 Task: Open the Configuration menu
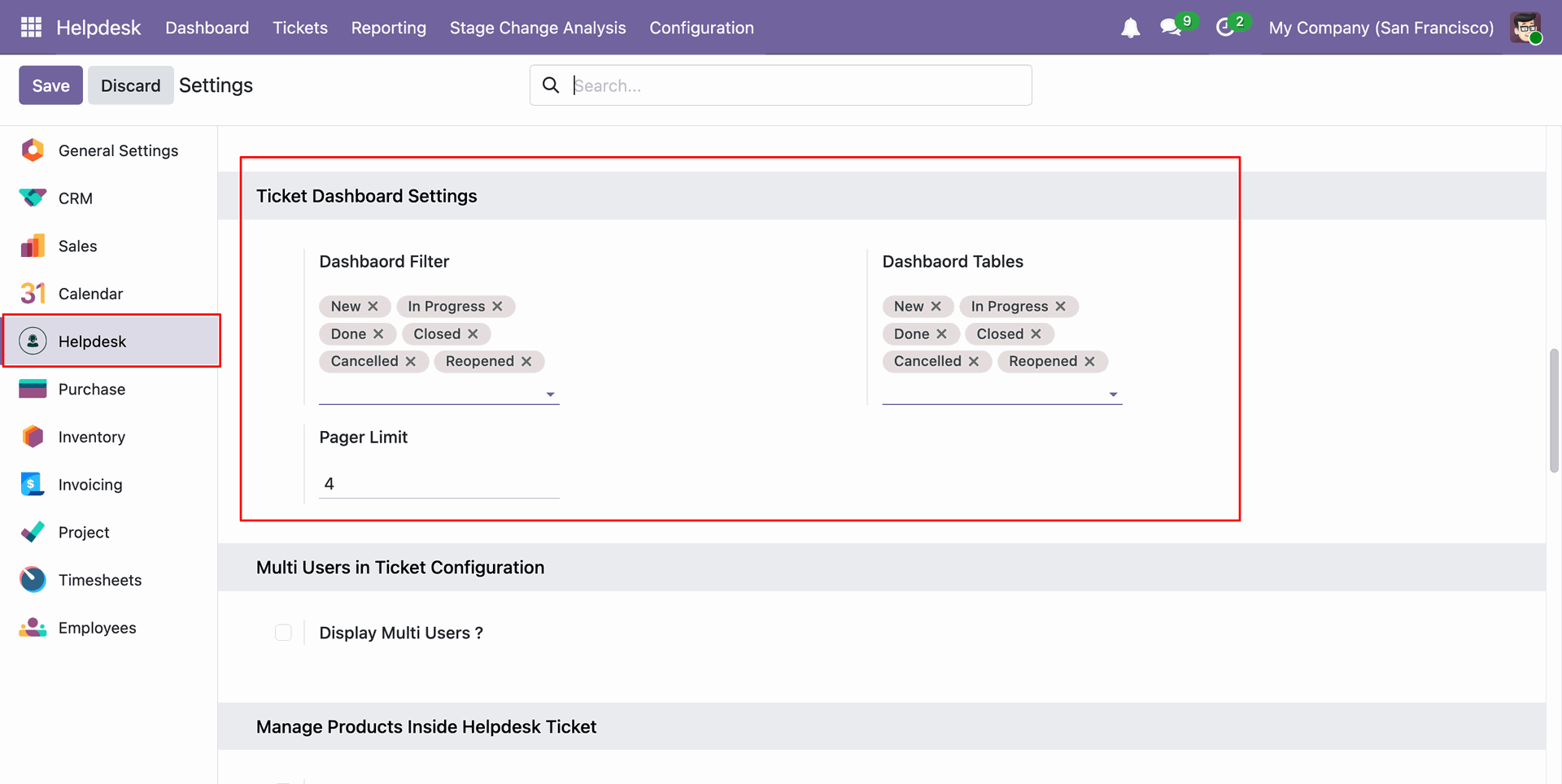click(701, 28)
